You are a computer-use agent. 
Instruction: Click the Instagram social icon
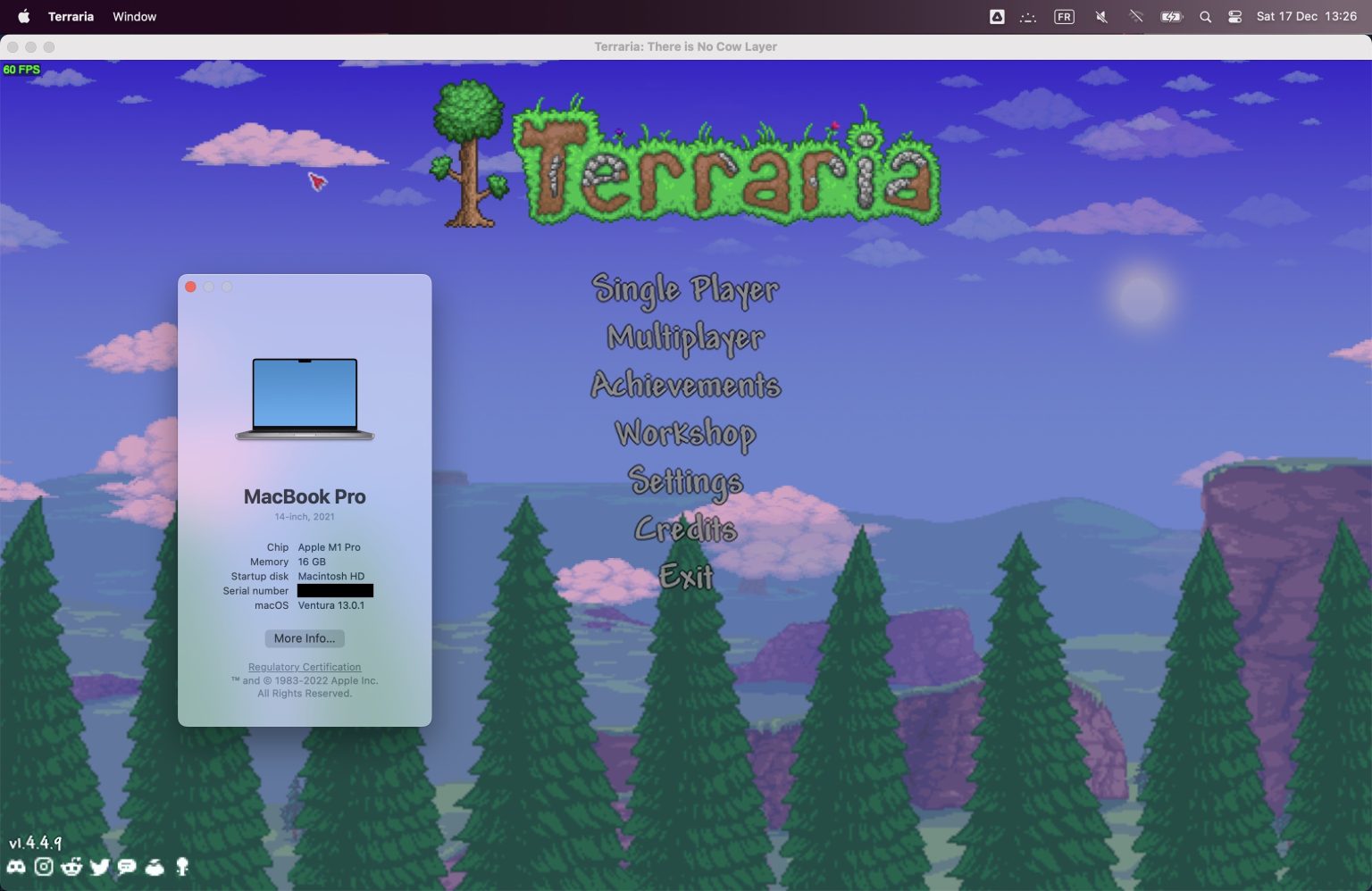click(x=44, y=867)
